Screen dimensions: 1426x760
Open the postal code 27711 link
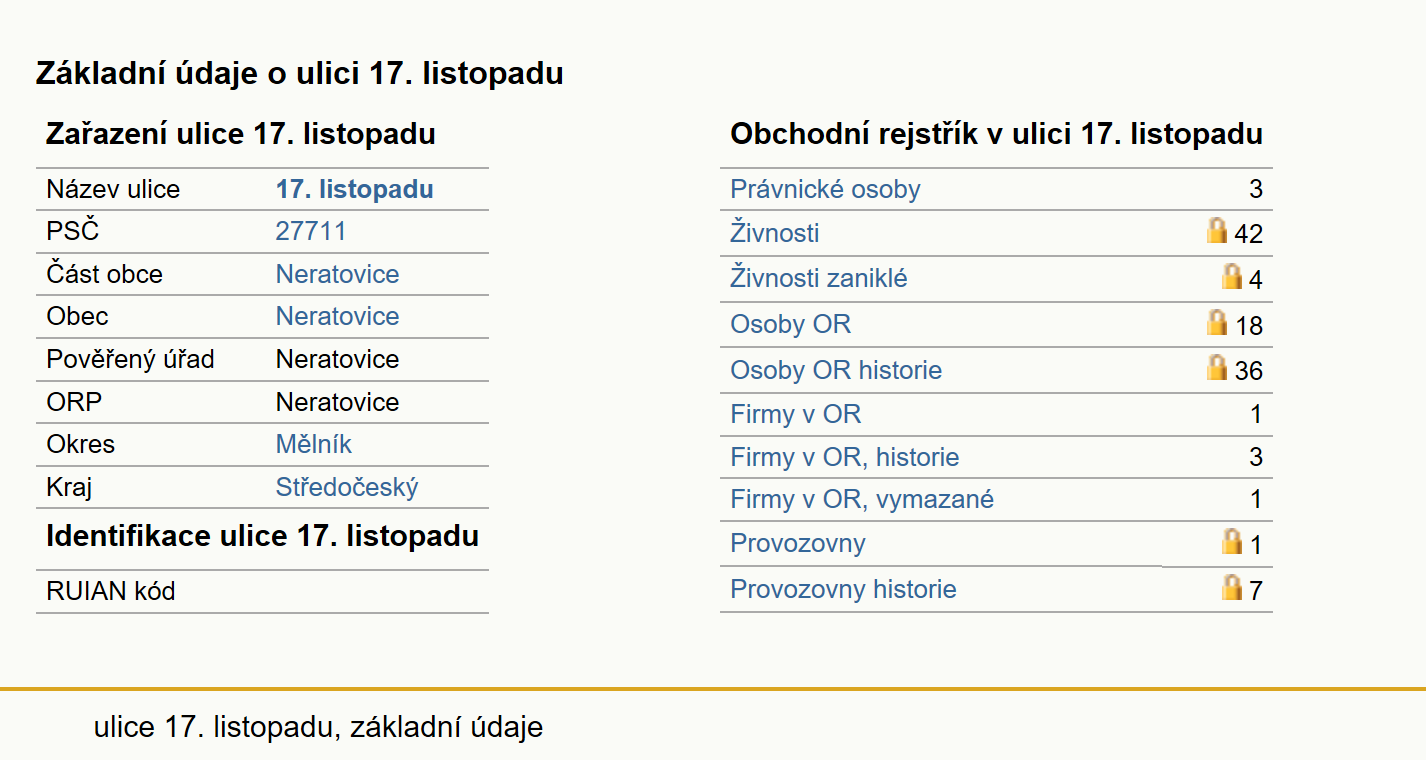[311, 231]
